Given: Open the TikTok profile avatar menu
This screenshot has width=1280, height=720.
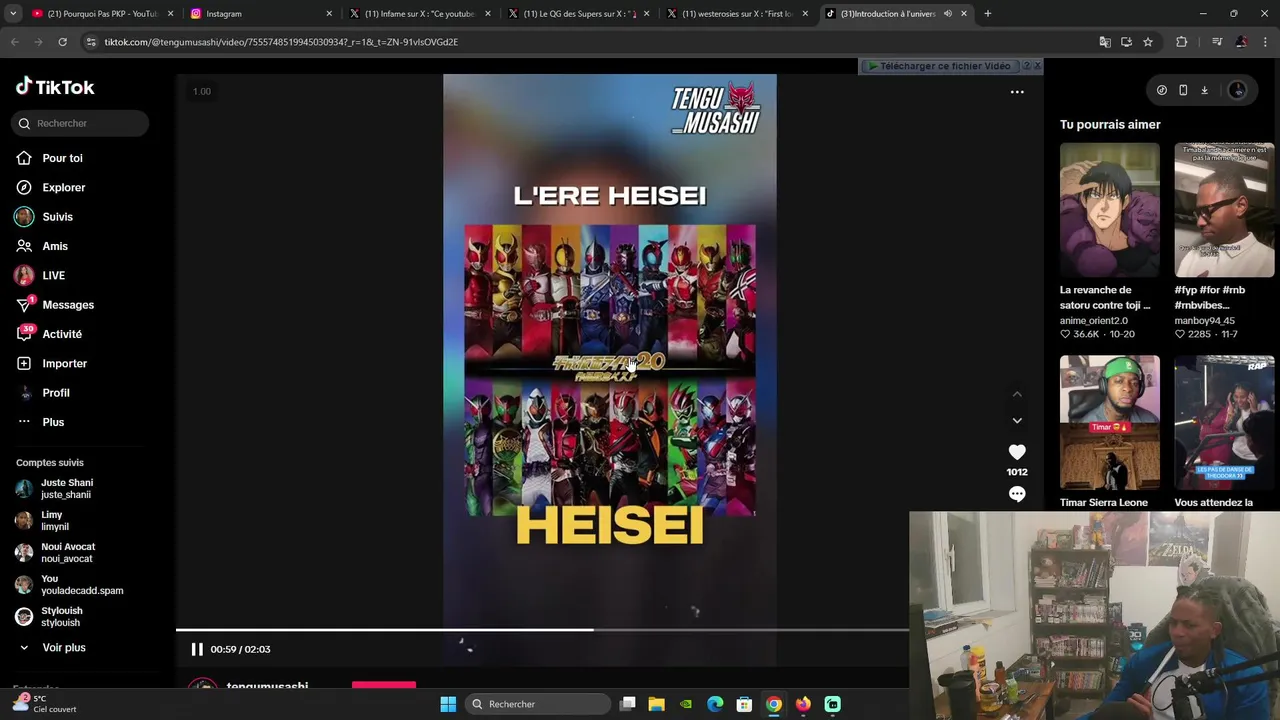Looking at the screenshot, I should click(1237, 90).
